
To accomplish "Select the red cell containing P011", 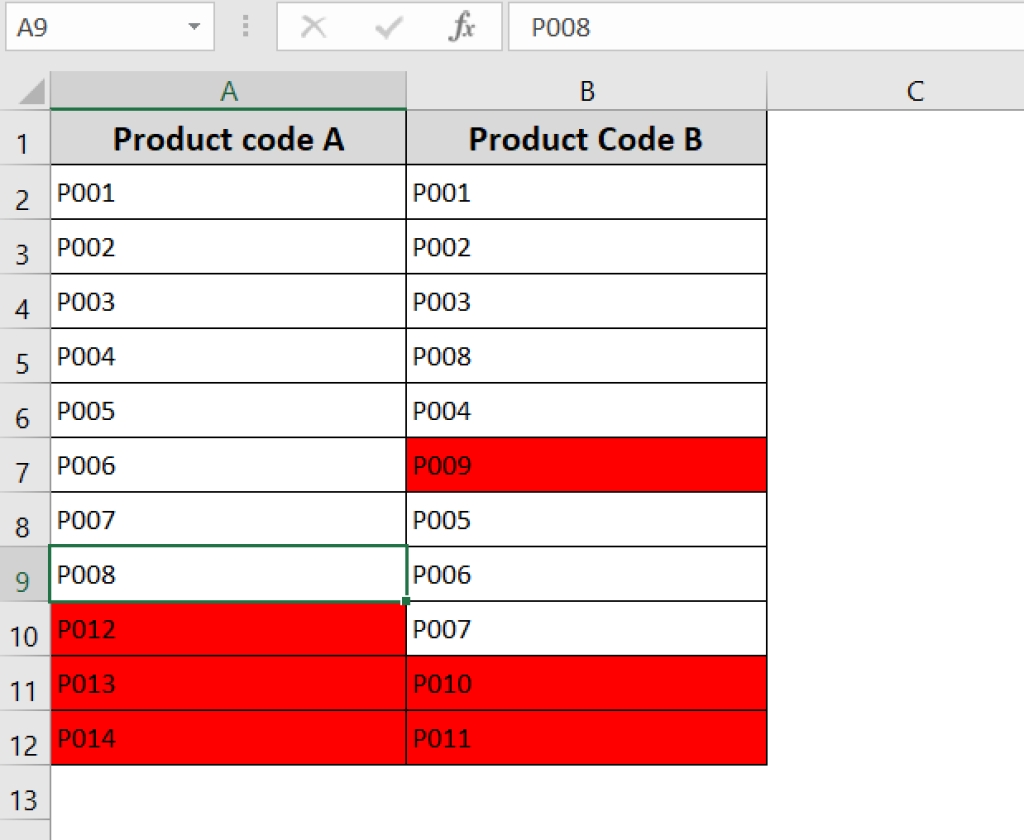I will (x=586, y=738).
